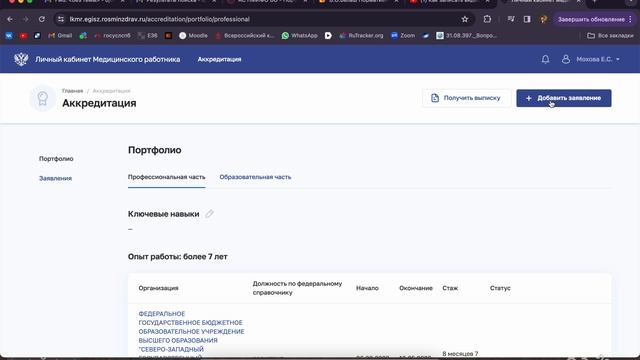The width and height of the screenshot is (640, 360).
Task: Select Заявления in the left sidebar
Action: [55, 178]
